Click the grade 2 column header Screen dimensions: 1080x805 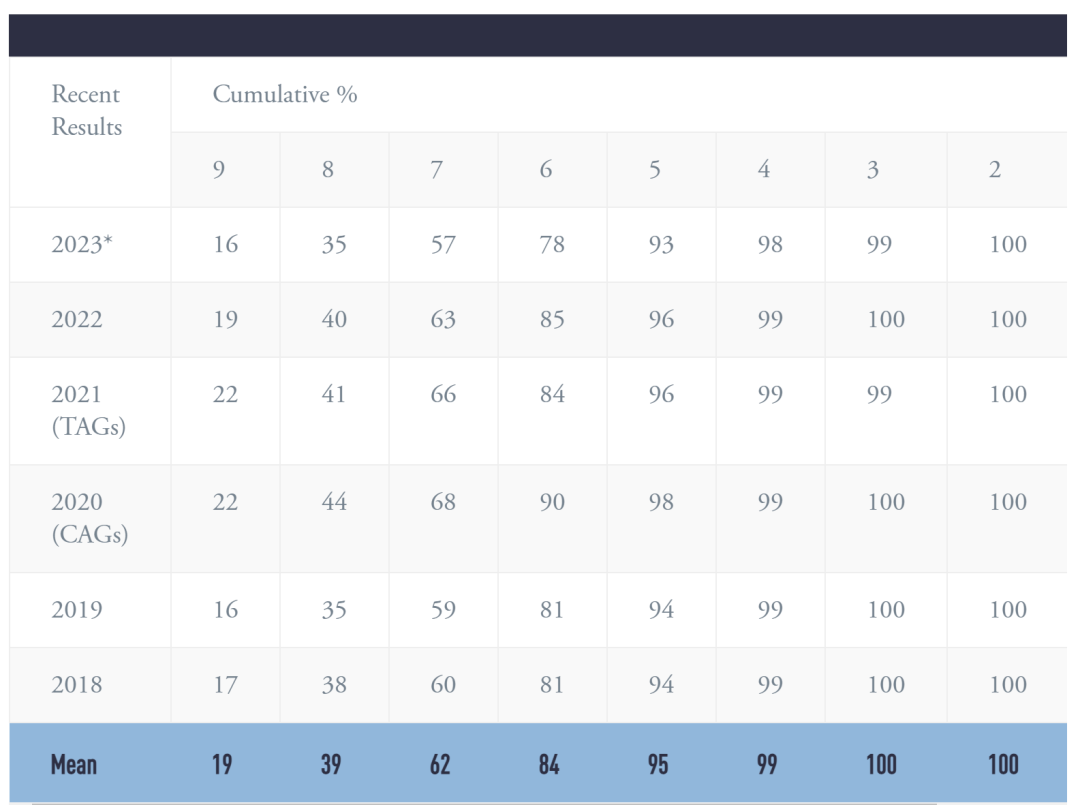(x=1007, y=169)
